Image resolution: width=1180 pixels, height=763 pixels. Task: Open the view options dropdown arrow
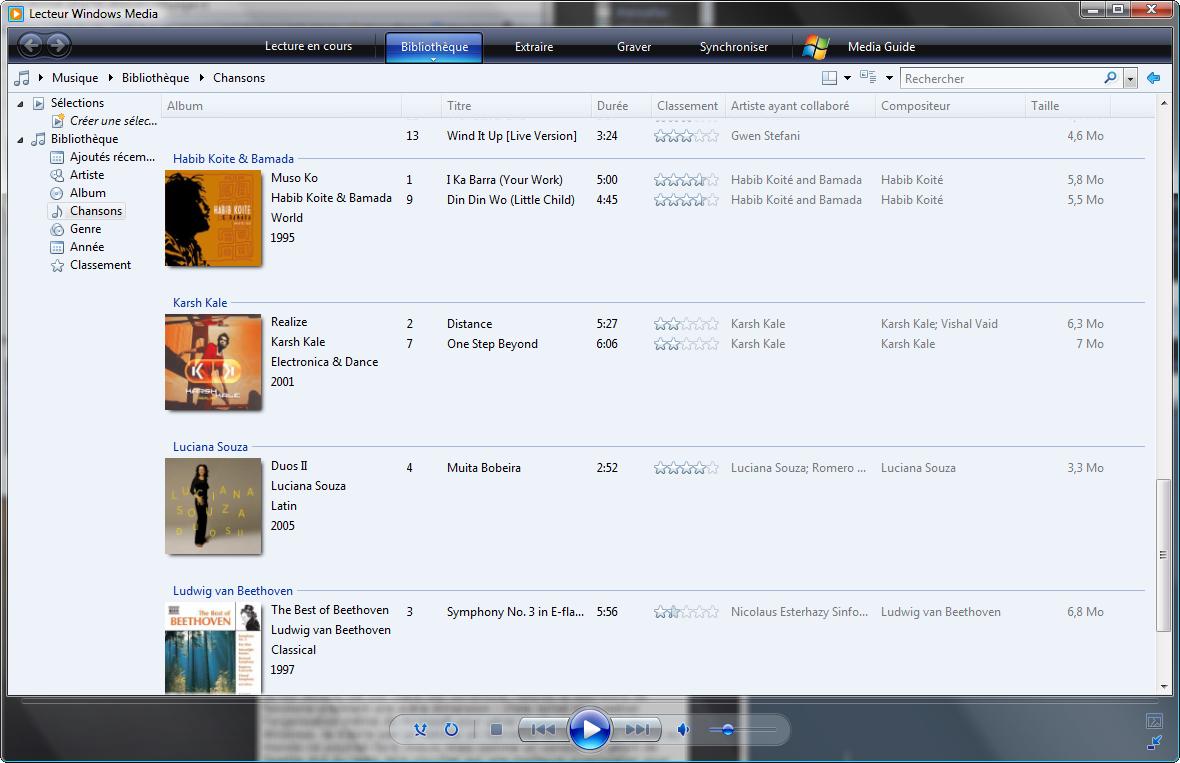tap(889, 78)
